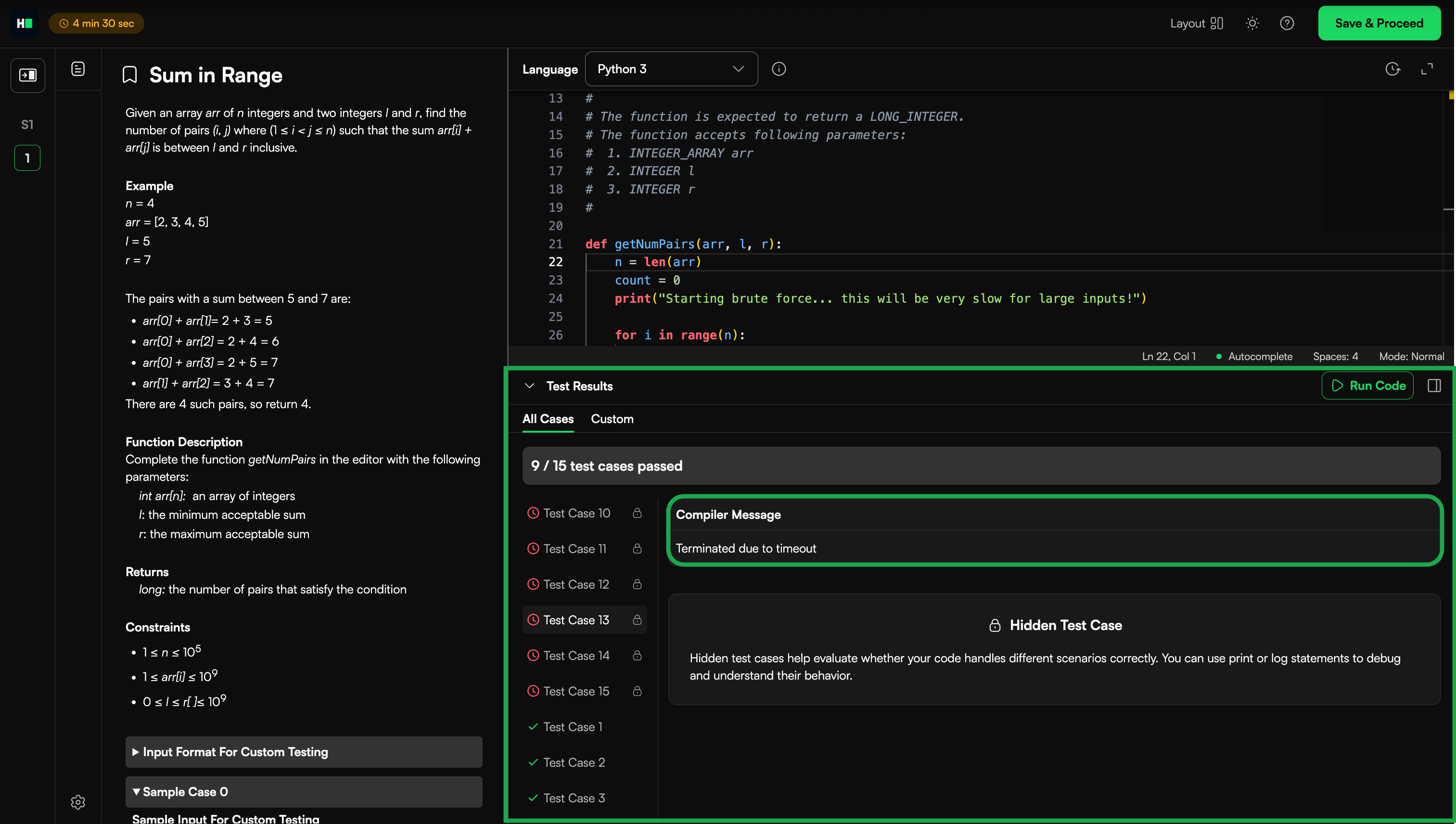Select Test Case 14 from the list
This screenshot has height=824, width=1456.
[576, 656]
